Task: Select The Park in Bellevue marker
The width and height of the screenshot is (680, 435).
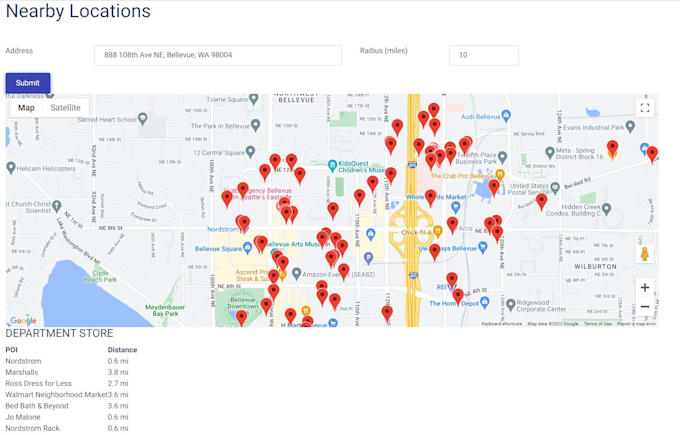Action: 255,126
